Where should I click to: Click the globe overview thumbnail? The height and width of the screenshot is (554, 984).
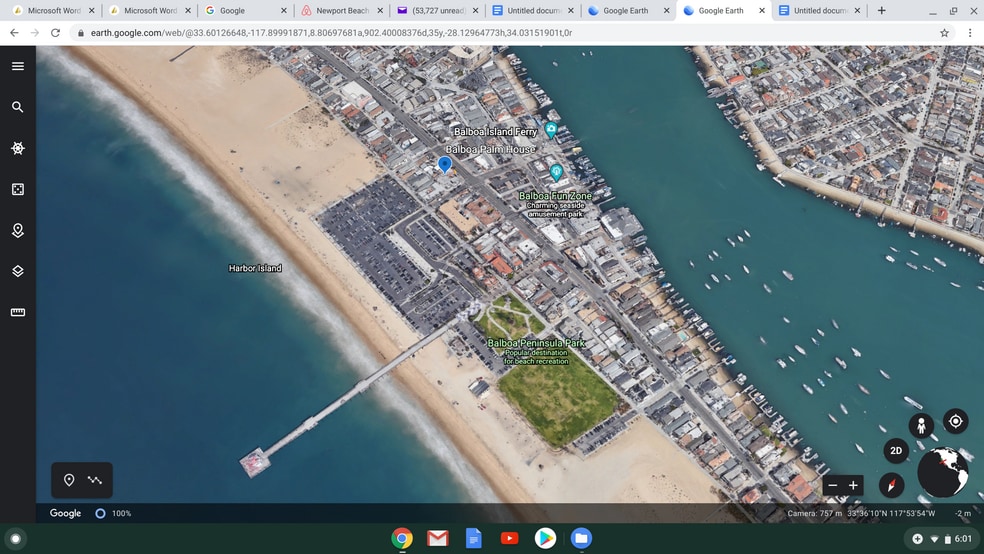942,472
